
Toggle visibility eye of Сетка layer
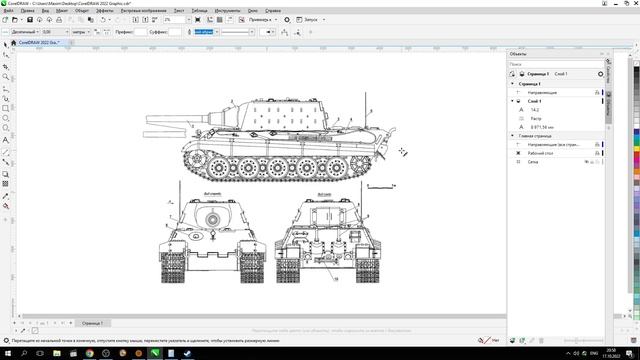coord(587,162)
